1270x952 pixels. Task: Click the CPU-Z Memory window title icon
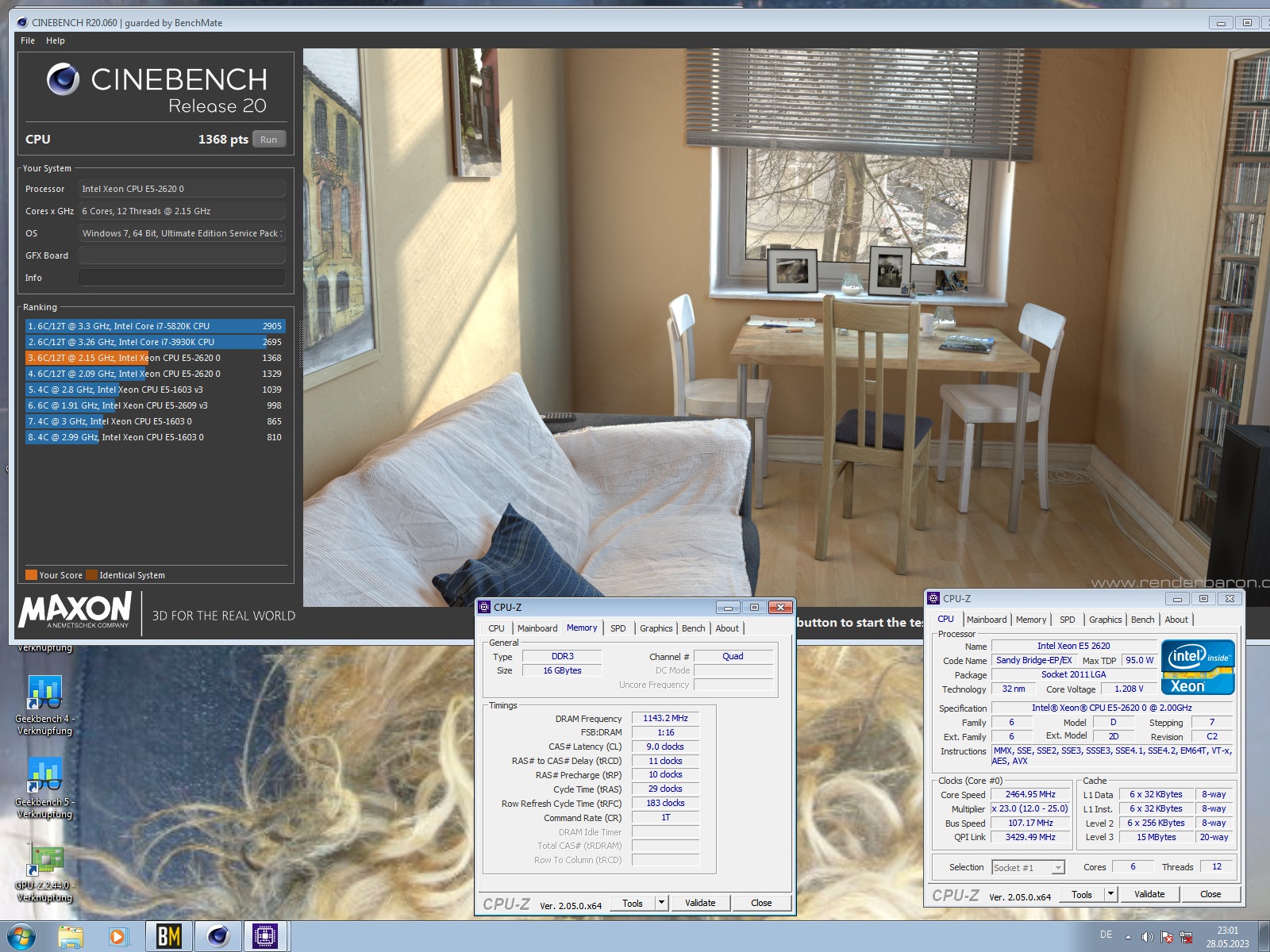(x=484, y=607)
